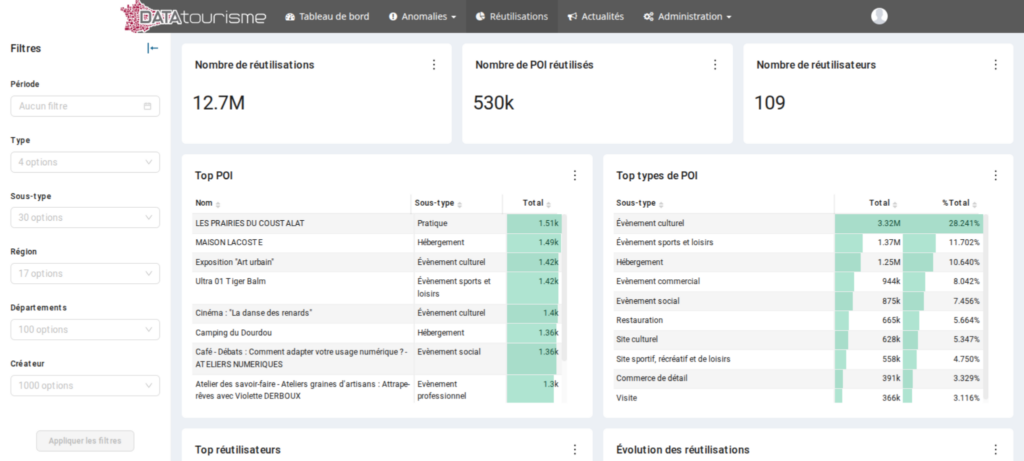Viewport: 1024px width, 461px height.
Task: Open the Top types de POI options menu
Action: click(995, 176)
